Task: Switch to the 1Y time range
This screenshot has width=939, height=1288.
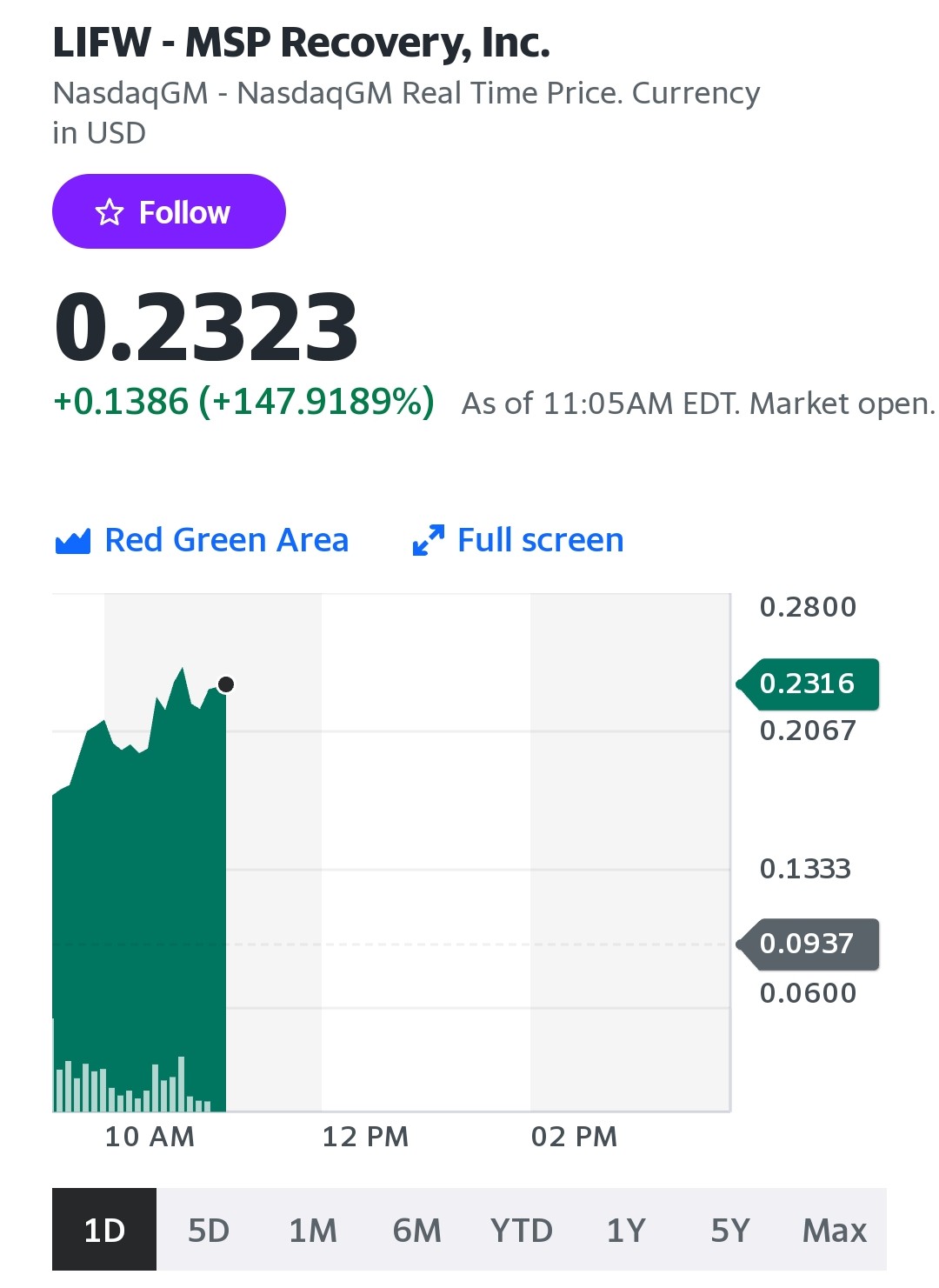Action: pyautogui.click(x=626, y=1230)
